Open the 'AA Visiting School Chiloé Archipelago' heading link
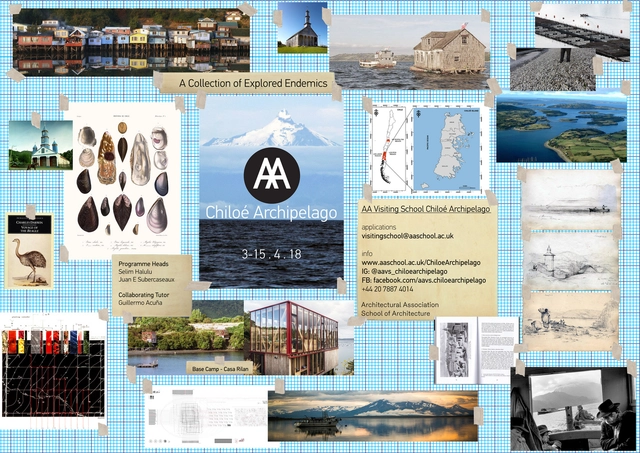The height and width of the screenshot is (453, 640). click(426, 209)
